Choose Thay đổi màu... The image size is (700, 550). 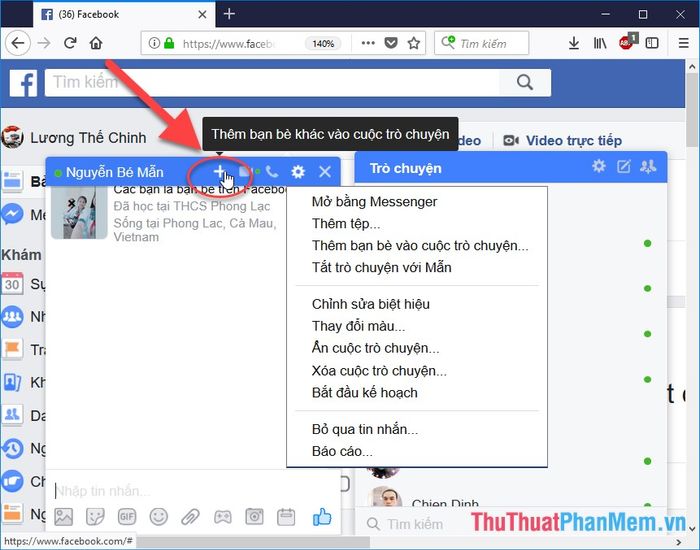358,326
